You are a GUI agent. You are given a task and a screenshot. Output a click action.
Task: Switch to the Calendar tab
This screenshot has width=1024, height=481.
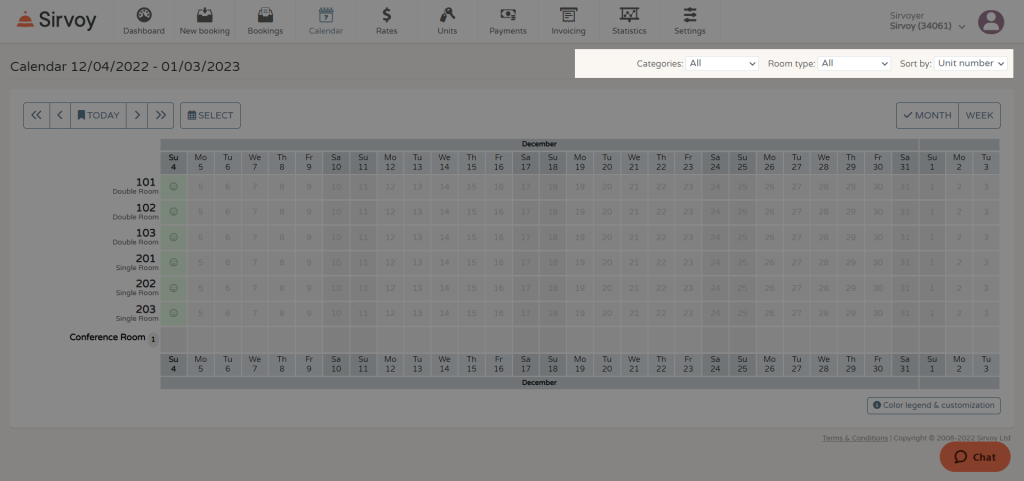coord(326,21)
